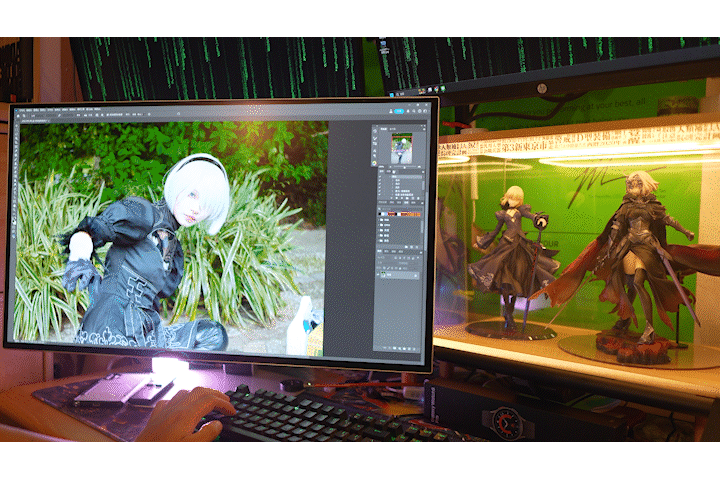Image resolution: width=720 pixels, height=480 pixels.
Task: Select the Rectangular Marquee tool
Action: pos(16,130)
